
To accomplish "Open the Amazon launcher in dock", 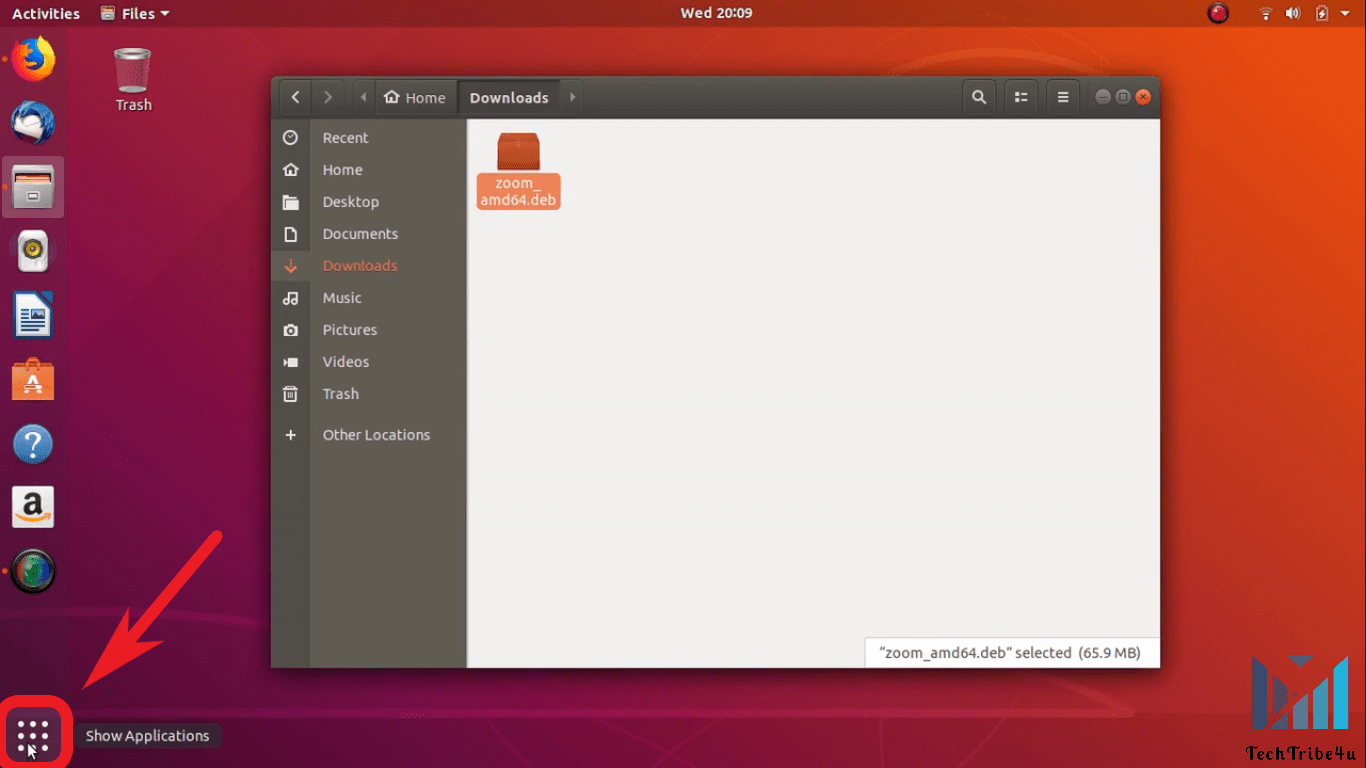I will click(x=33, y=508).
